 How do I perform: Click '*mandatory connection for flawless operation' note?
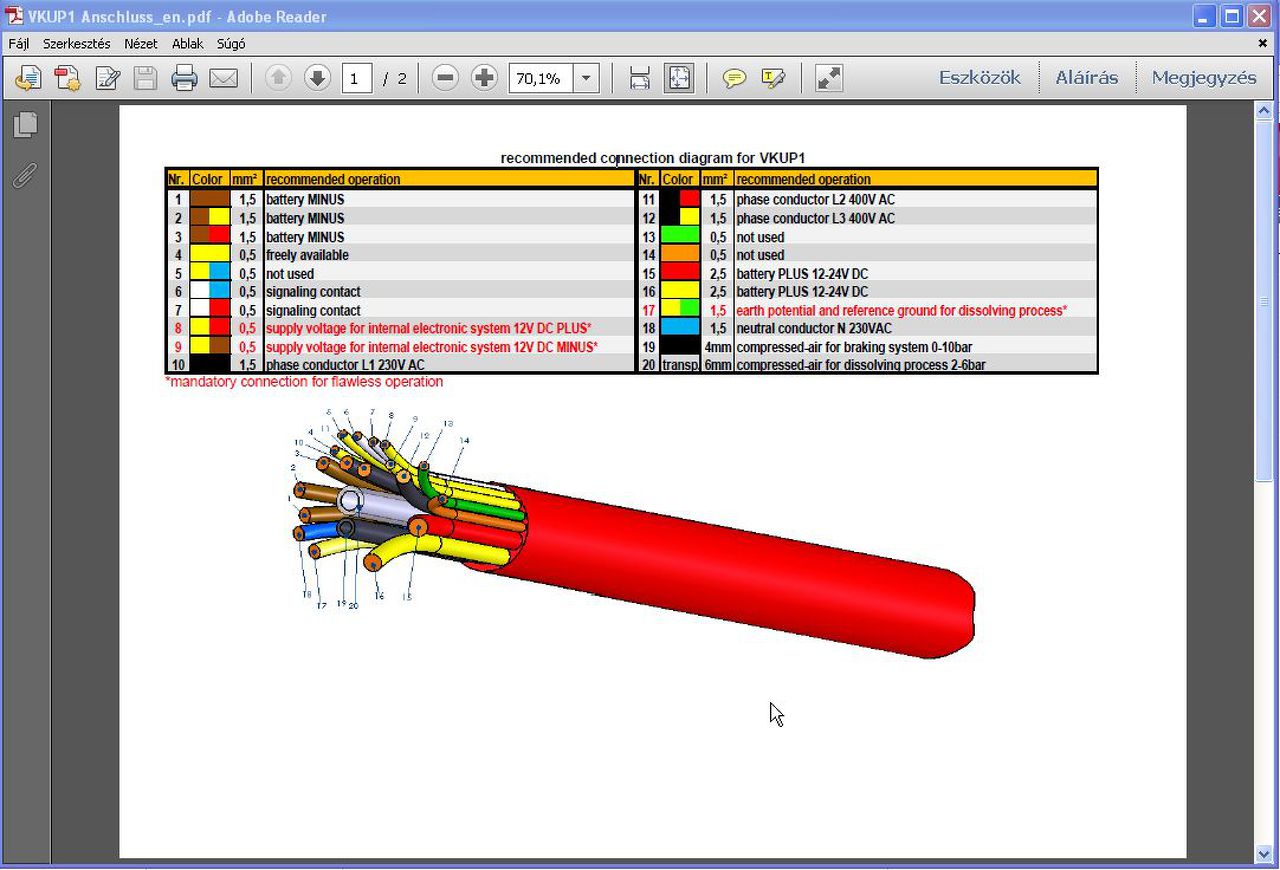point(304,382)
